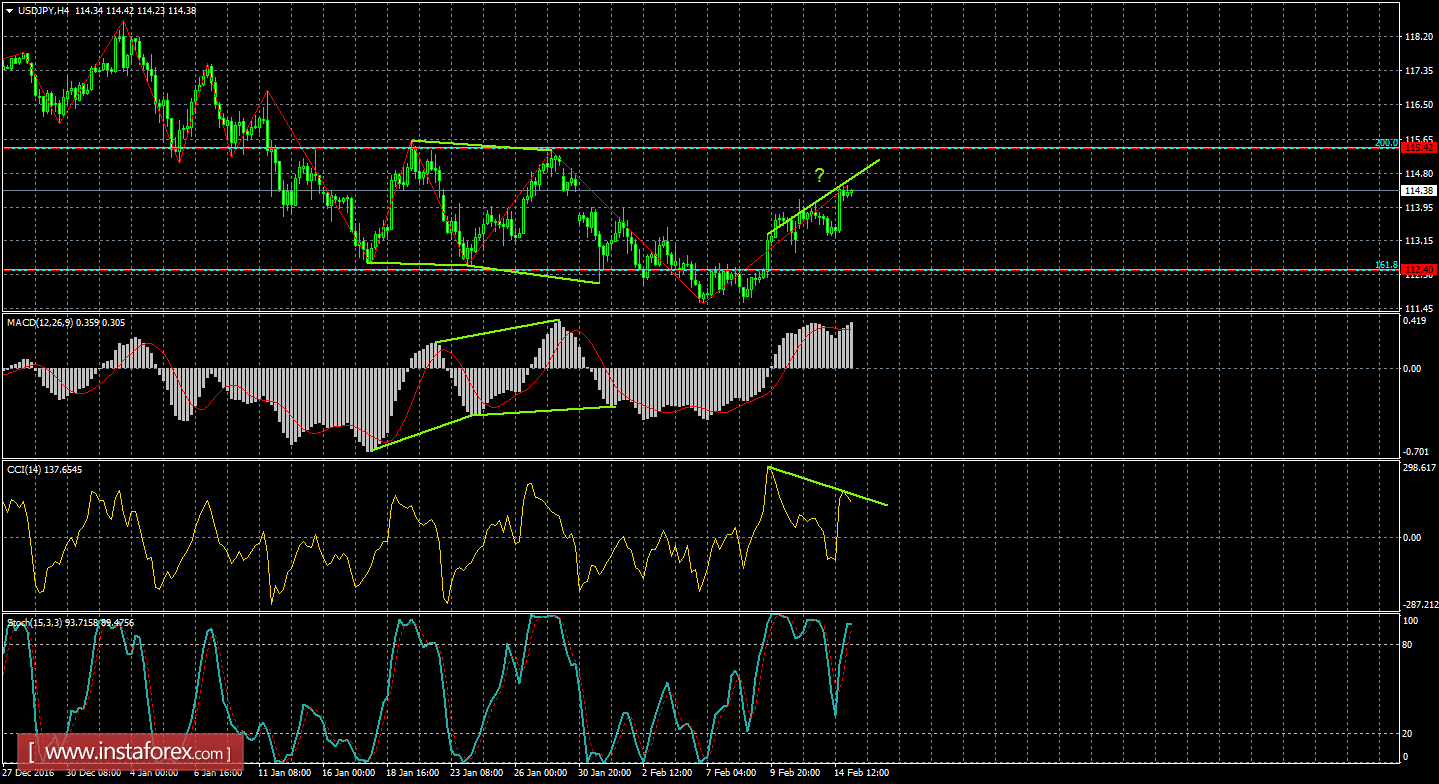
Task: Select the 100 level on Stochastic scale
Action: 1411,621
